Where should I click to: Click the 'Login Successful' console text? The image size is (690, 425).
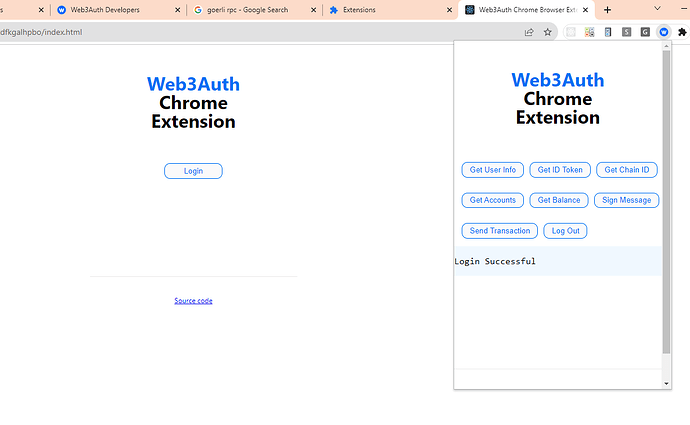[x=495, y=261]
